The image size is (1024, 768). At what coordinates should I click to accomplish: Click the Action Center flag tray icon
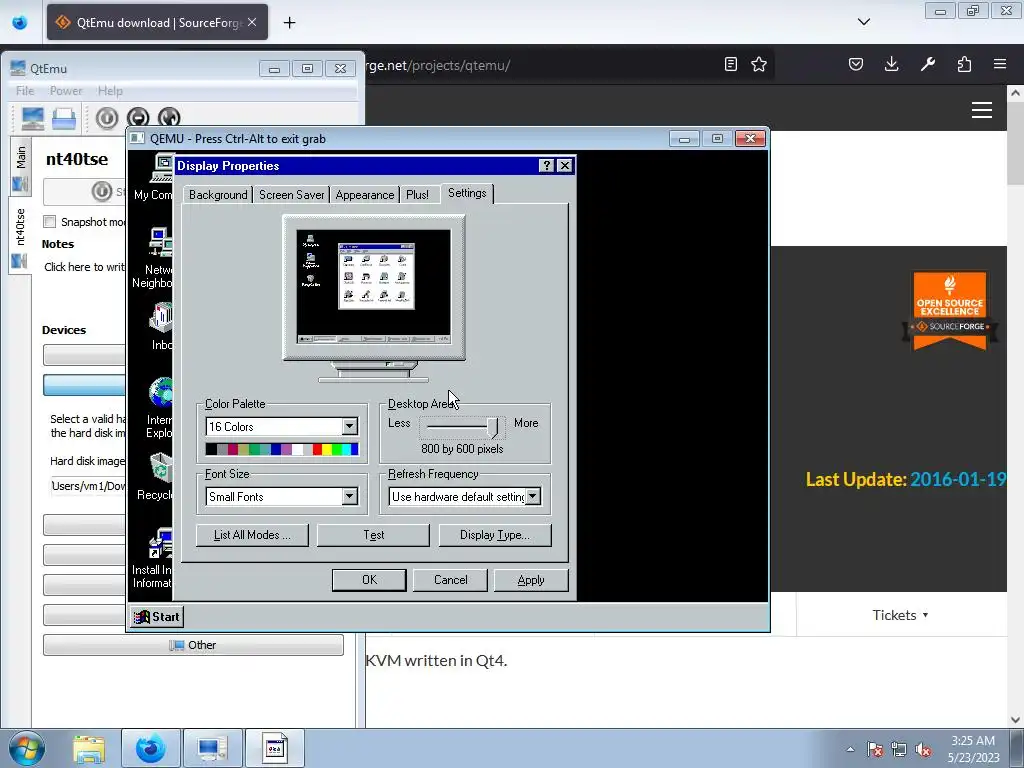pos(874,750)
